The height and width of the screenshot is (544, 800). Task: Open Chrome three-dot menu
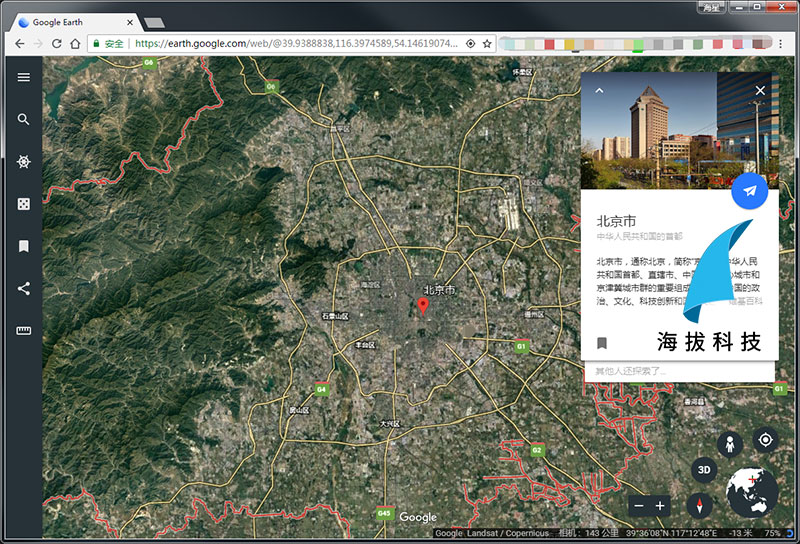781,44
